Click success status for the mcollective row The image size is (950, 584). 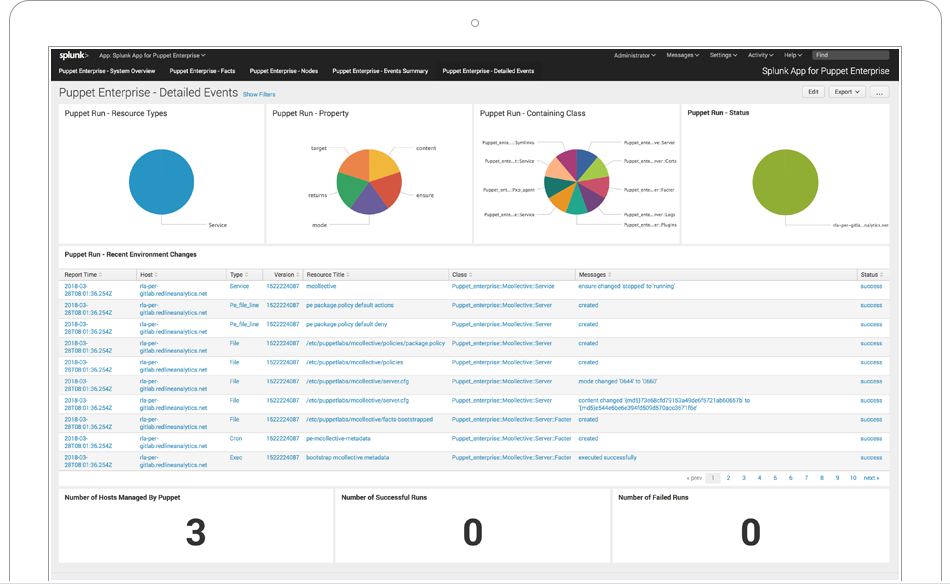[871, 287]
